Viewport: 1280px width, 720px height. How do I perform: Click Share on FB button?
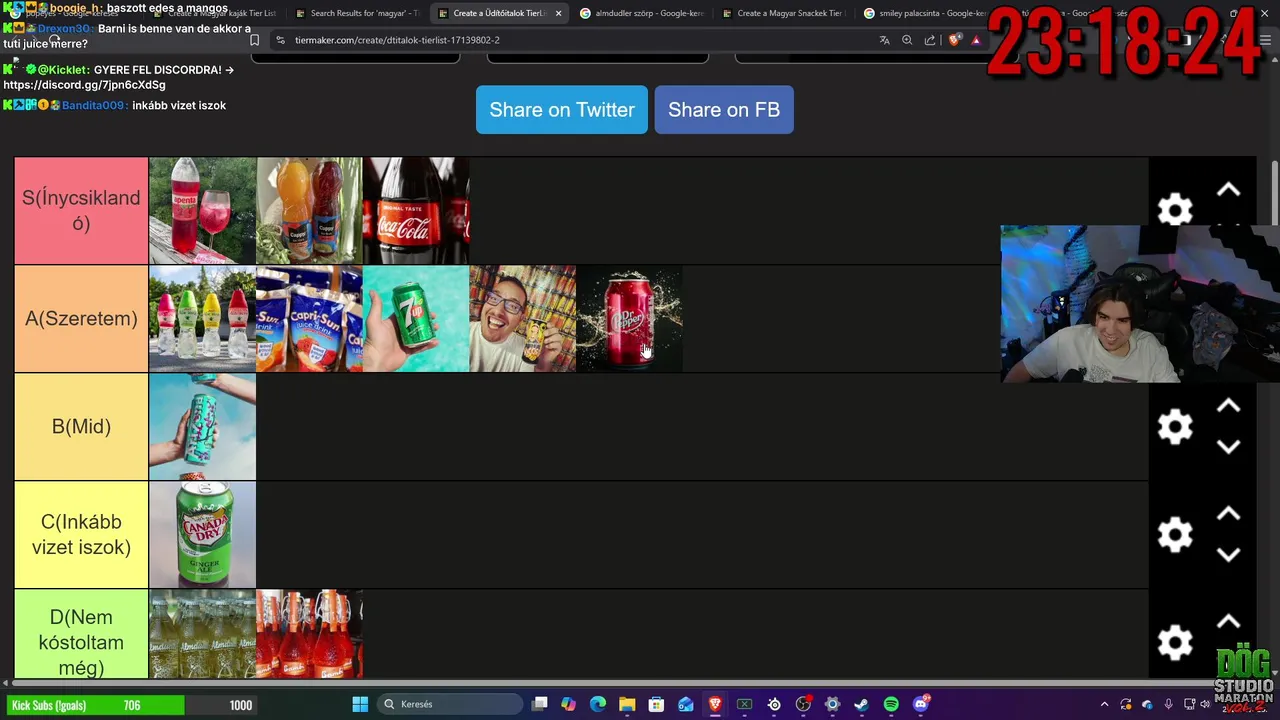724,110
